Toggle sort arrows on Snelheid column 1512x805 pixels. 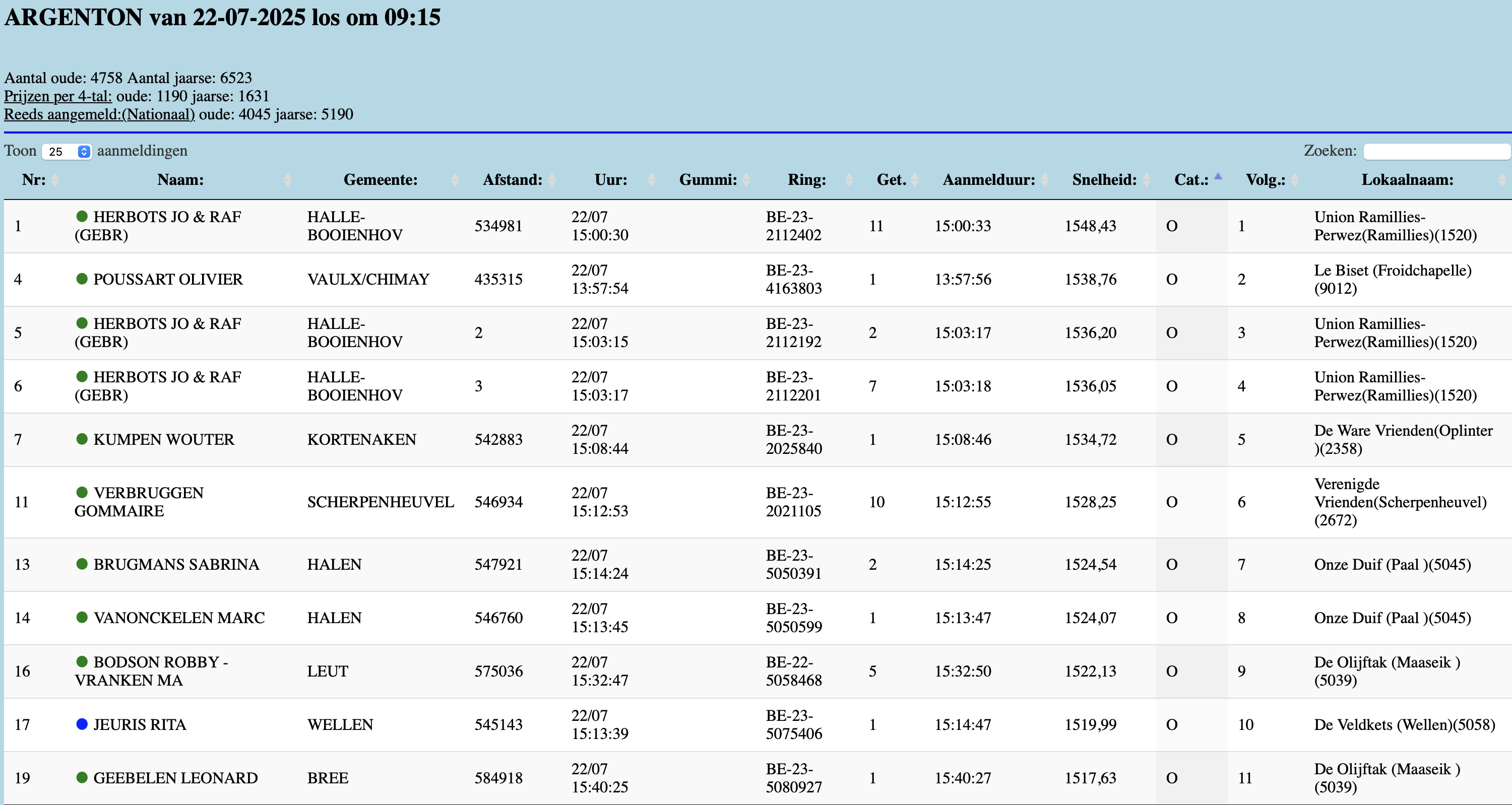pos(1146,179)
